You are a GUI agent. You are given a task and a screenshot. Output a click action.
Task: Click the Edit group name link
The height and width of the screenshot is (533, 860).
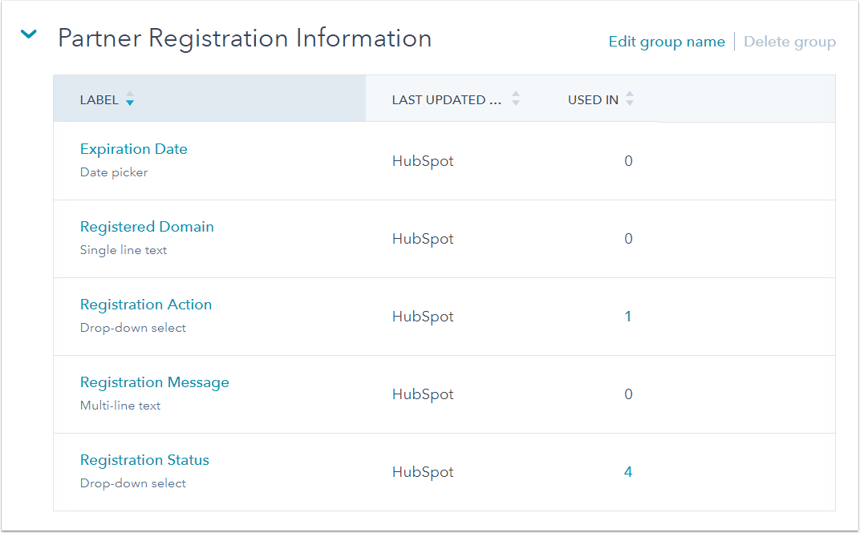[666, 41]
